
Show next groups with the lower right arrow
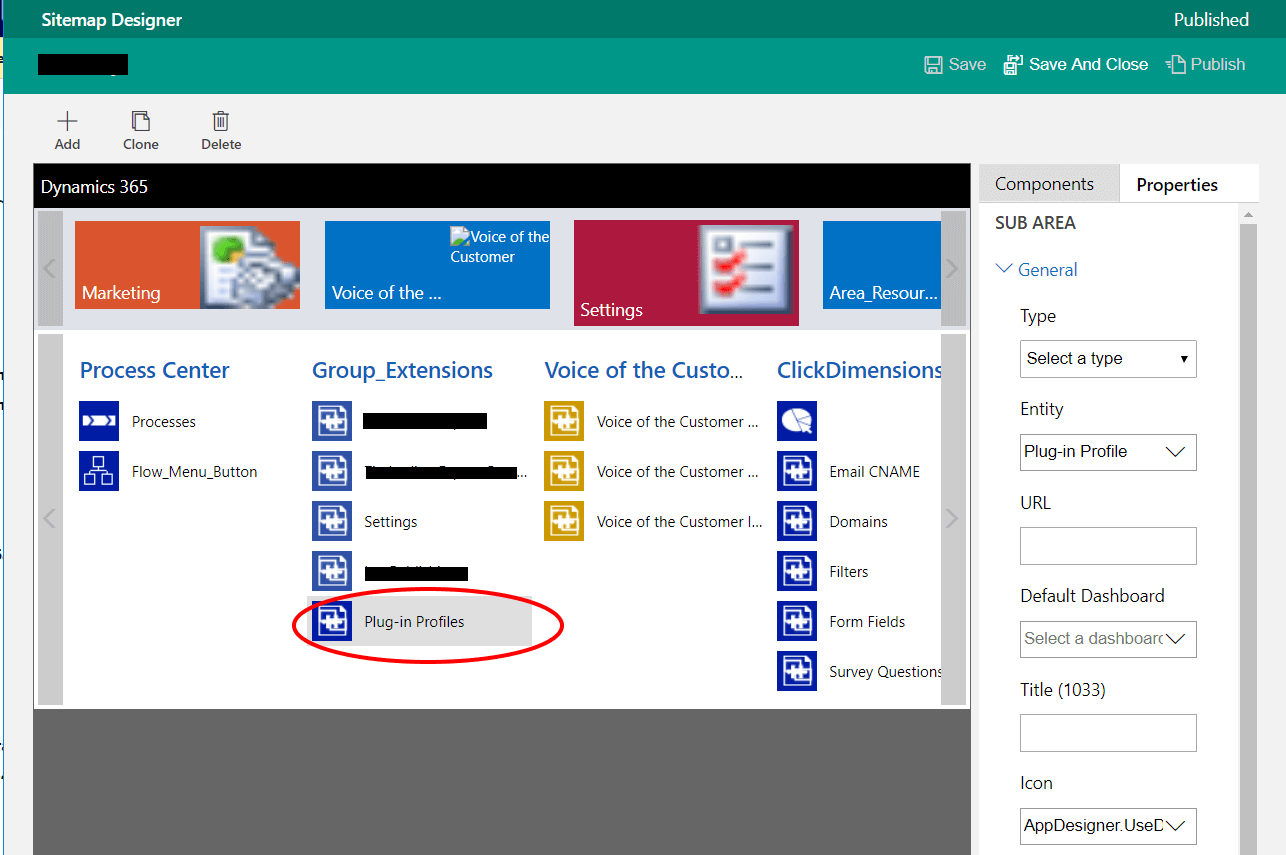(953, 519)
